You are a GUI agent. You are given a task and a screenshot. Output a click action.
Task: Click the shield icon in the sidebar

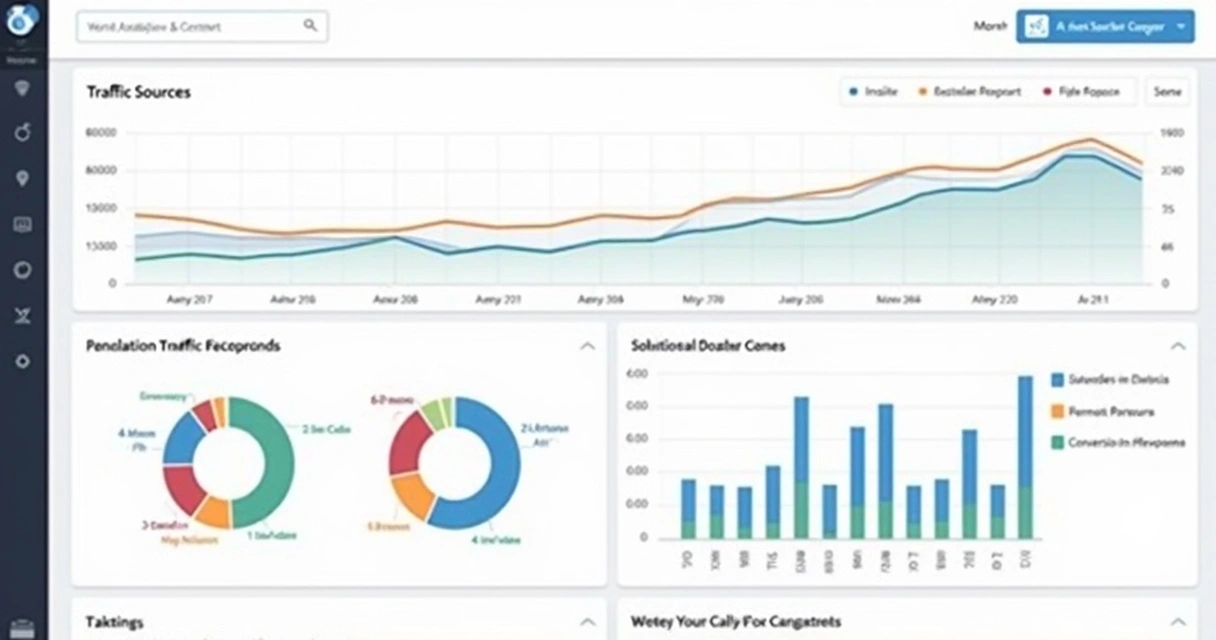click(x=22, y=89)
